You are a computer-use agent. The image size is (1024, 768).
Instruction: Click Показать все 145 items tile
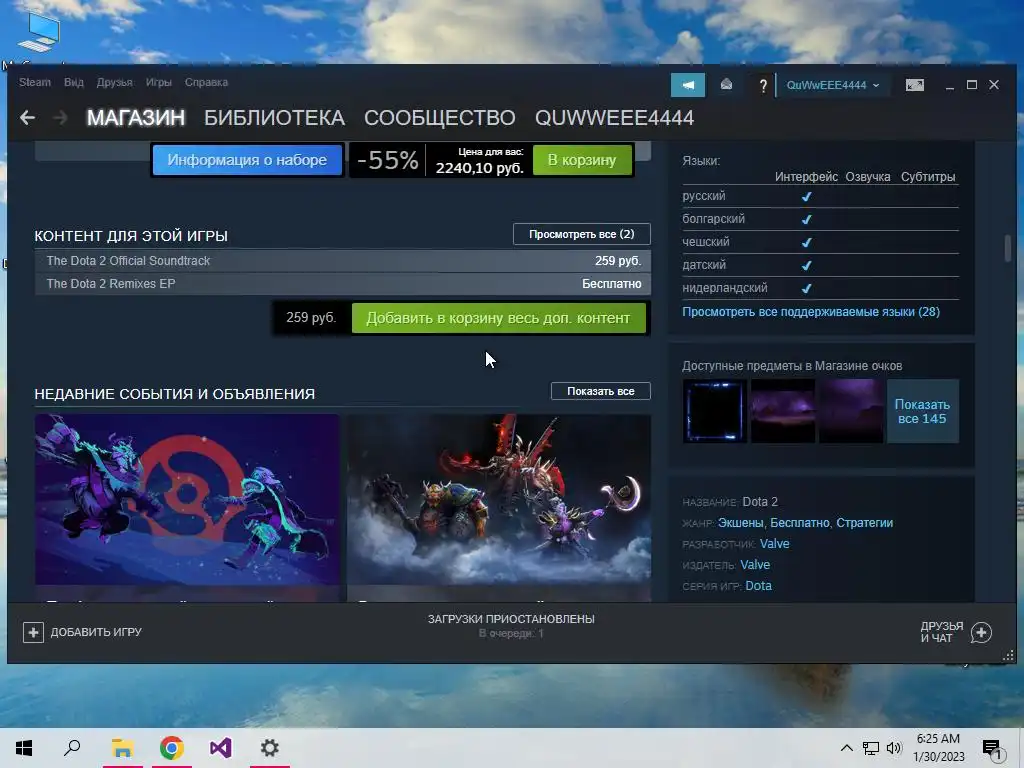[922, 411]
